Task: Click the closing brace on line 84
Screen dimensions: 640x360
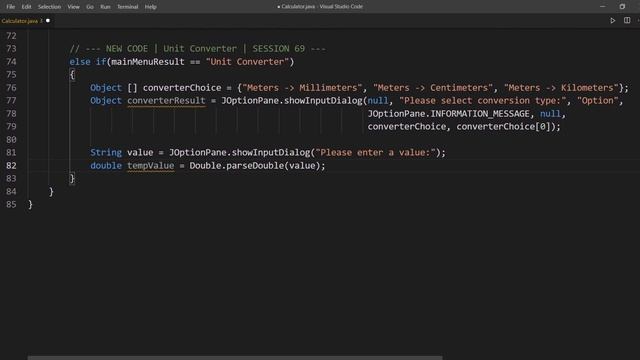Action: [x=51, y=191]
